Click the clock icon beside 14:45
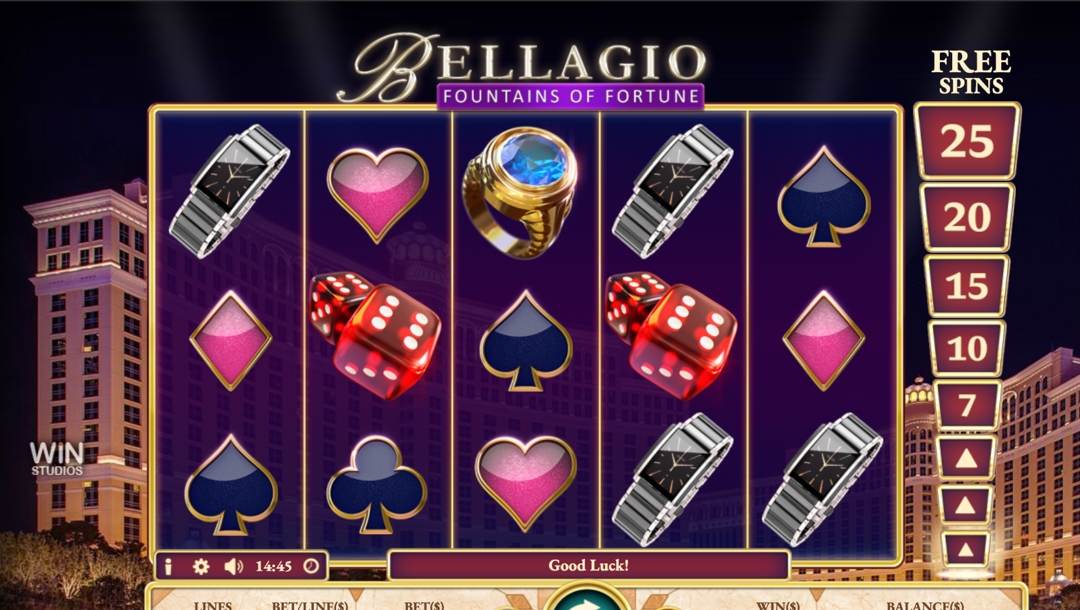Viewport: 1080px width, 610px height. [x=311, y=566]
